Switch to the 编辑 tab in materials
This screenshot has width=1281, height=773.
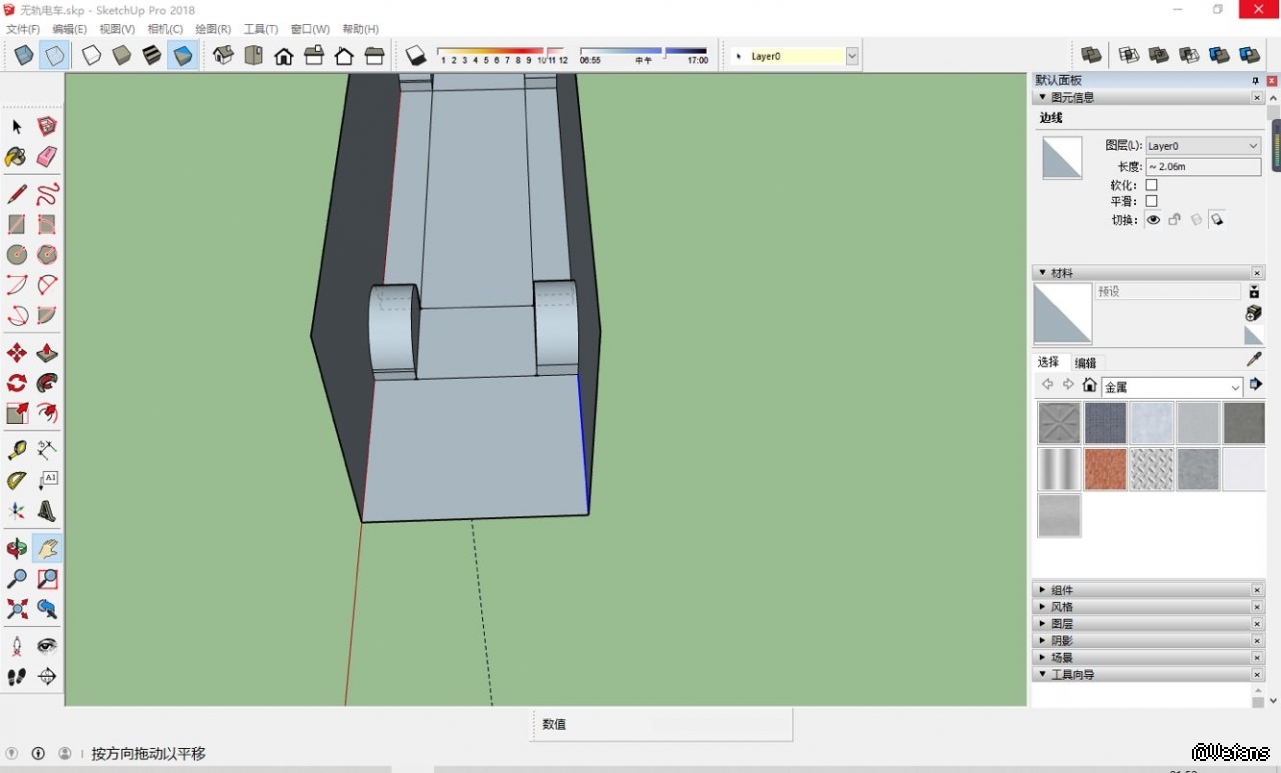[1085, 363]
